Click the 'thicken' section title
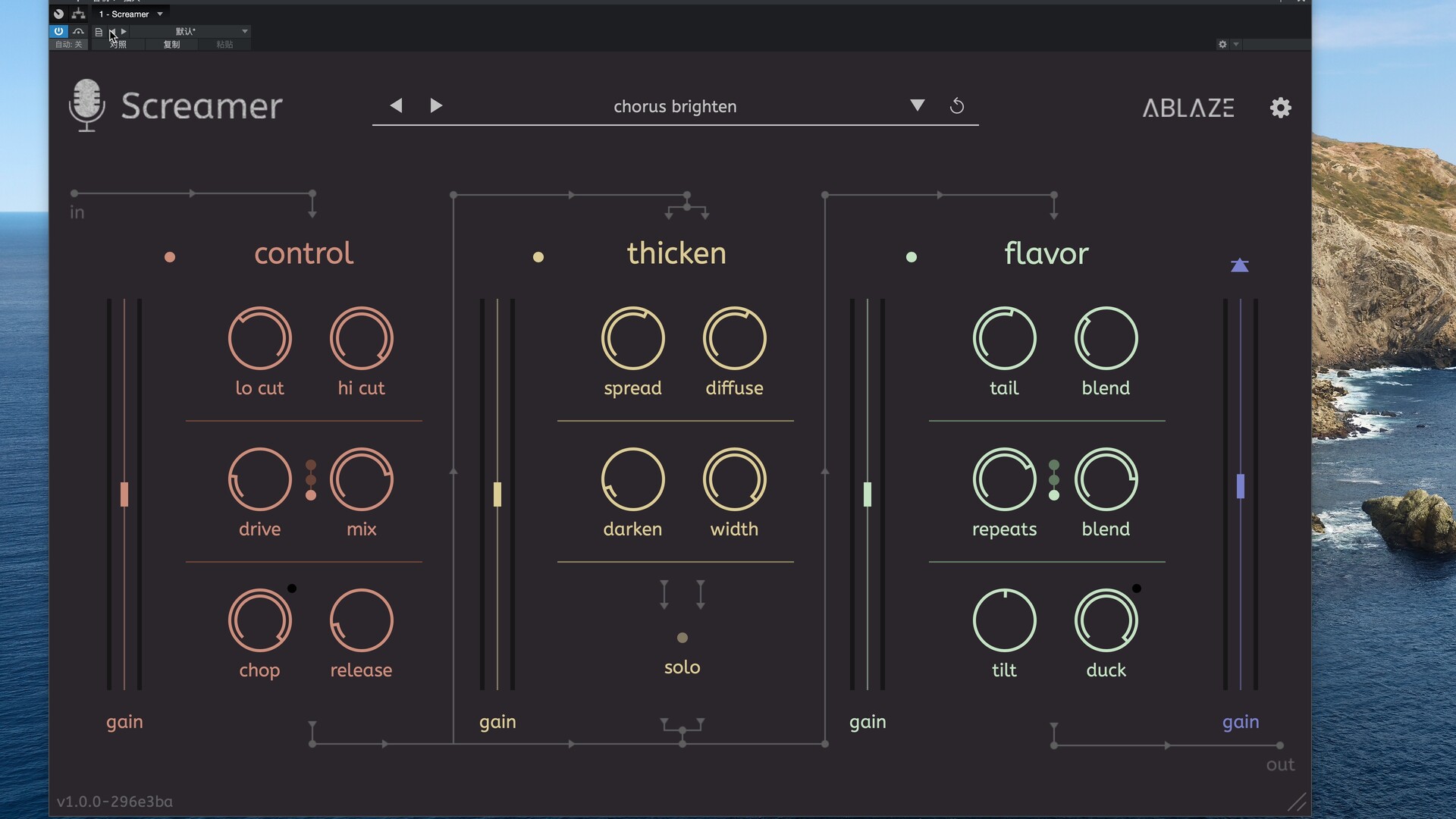The image size is (1456, 819). point(676,253)
